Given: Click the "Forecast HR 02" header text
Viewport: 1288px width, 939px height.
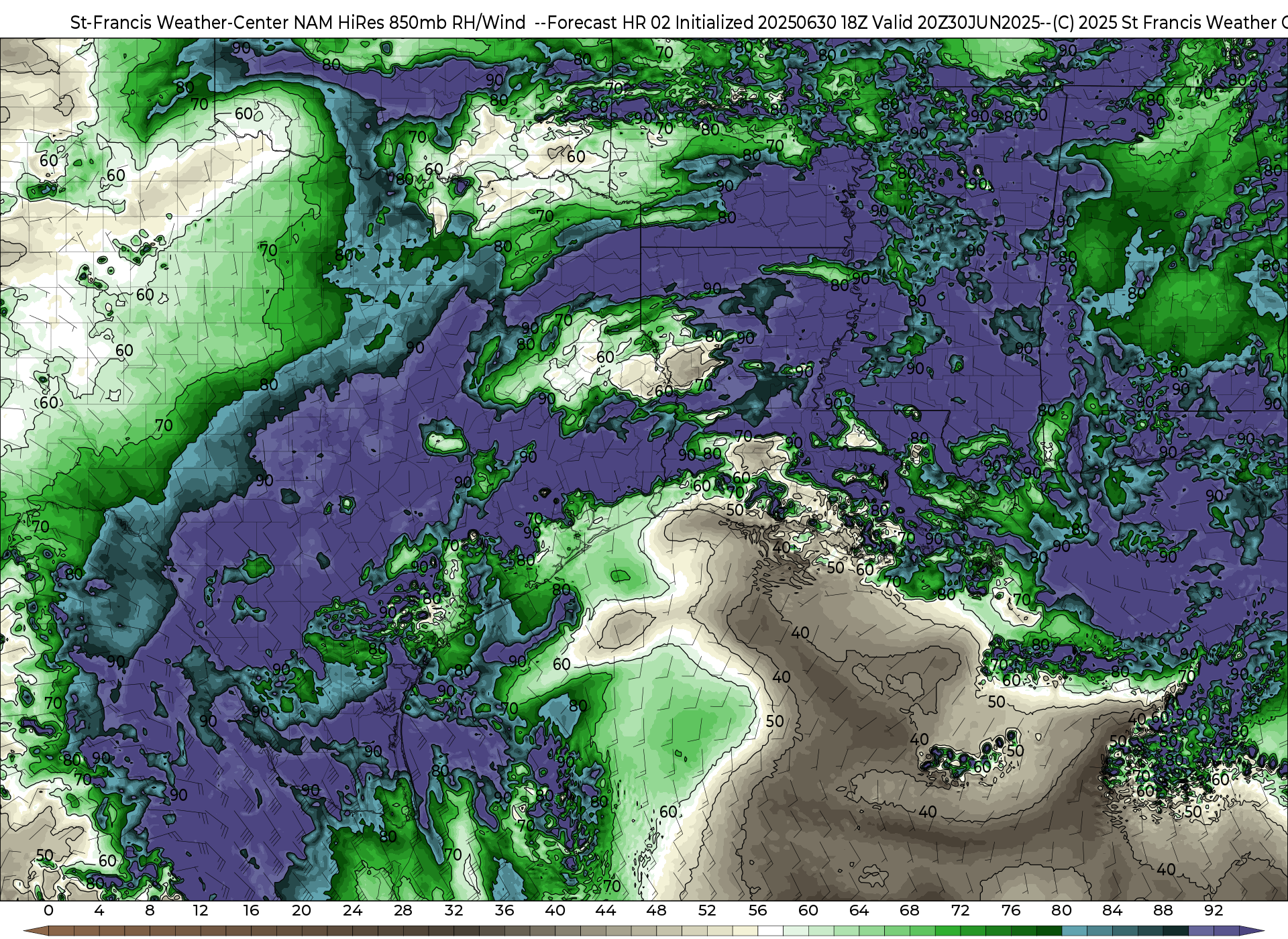Looking at the screenshot, I should pyautogui.click(x=608, y=23).
